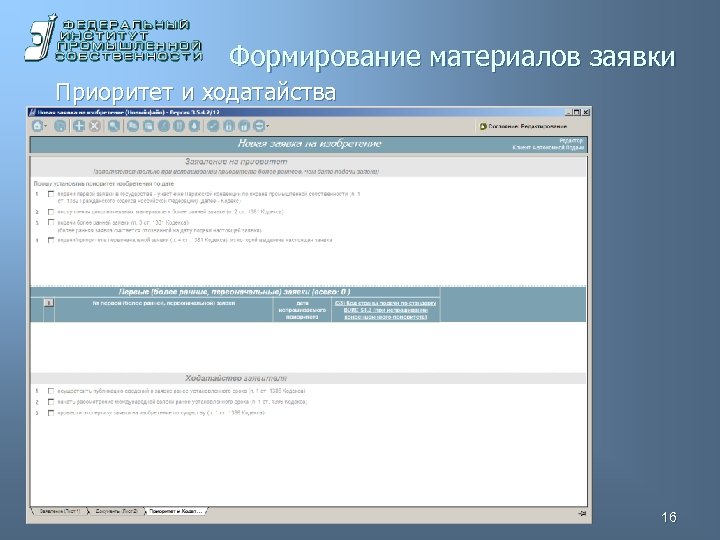Click the 'Новая заявка на изобретение' header
Viewport: 720px width, 540px height.
tap(309, 144)
